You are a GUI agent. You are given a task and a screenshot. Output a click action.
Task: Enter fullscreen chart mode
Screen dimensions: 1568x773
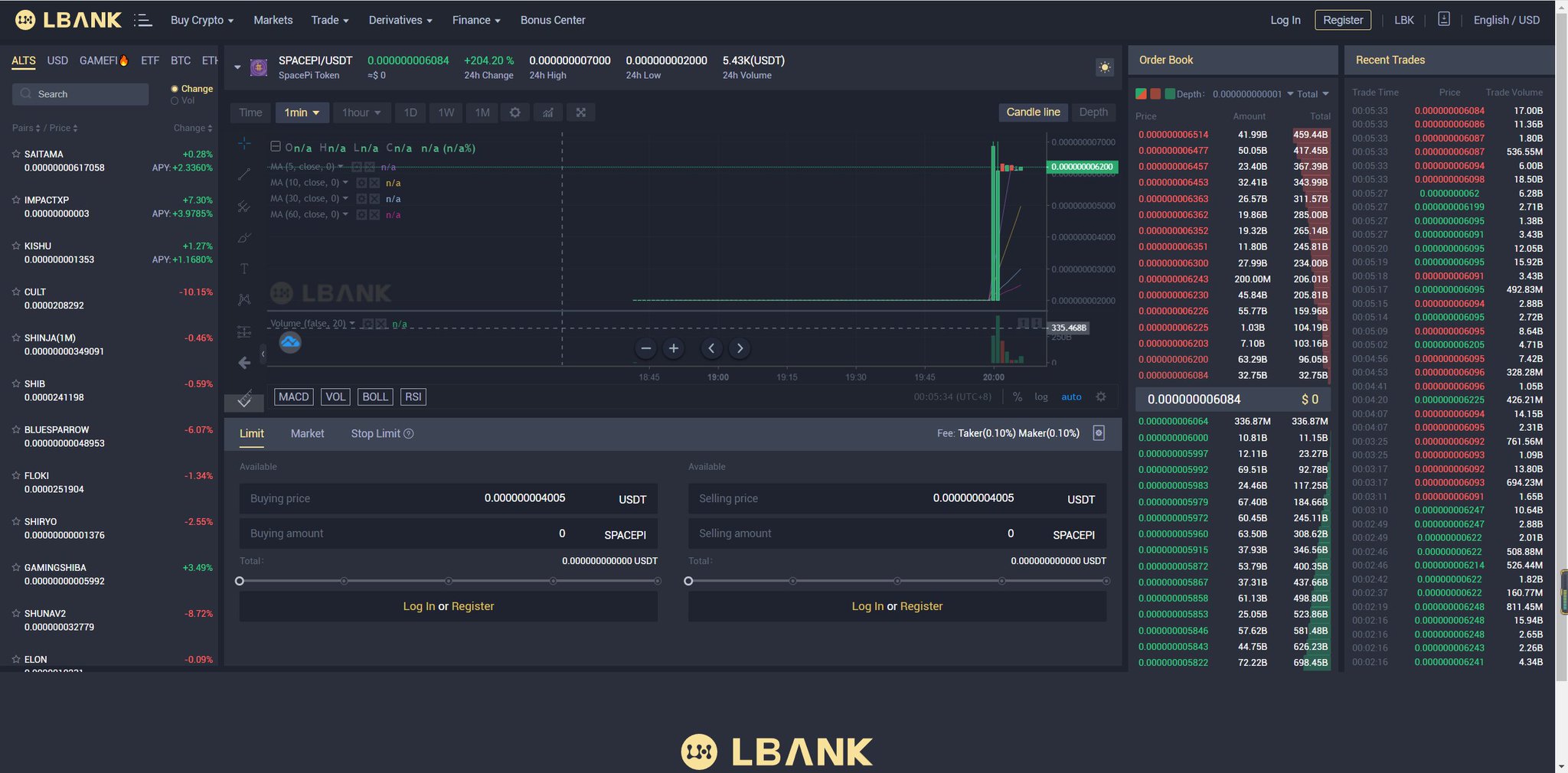[x=580, y=113]
